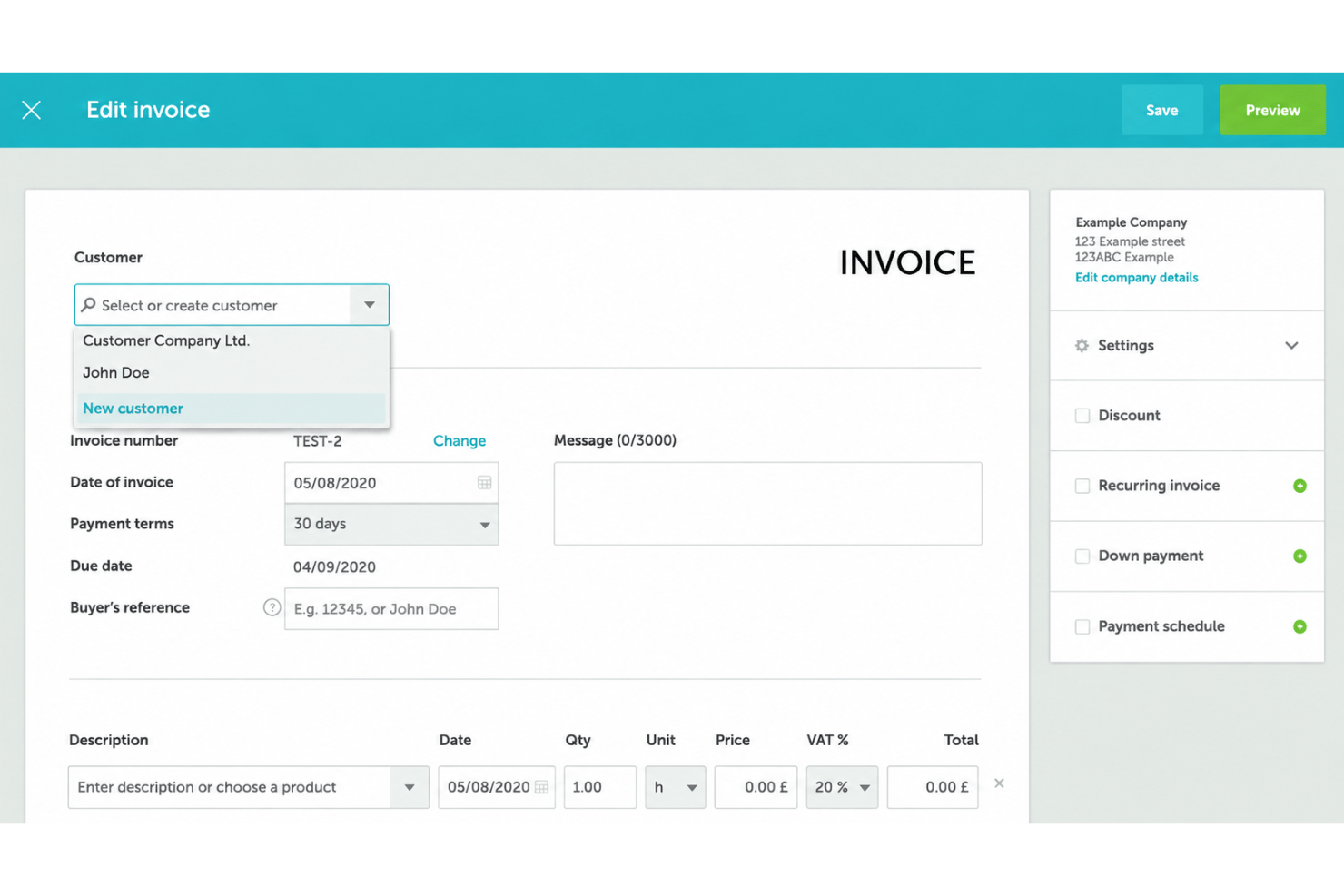1344x896 pixels.
Task: Open Edit company details link
Action: pos(1136,278)
